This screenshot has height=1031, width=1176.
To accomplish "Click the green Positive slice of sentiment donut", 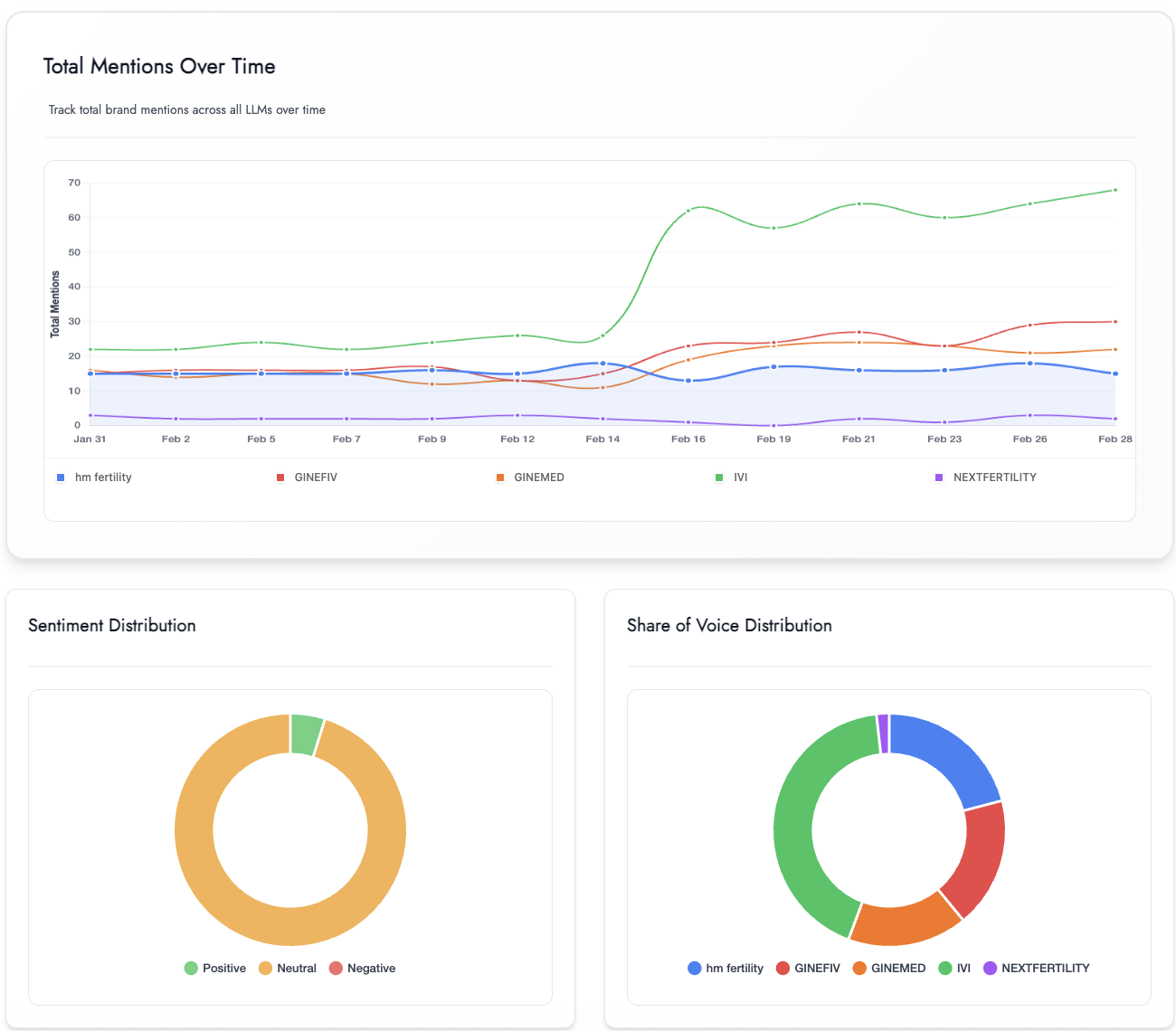I will (305, 734).
